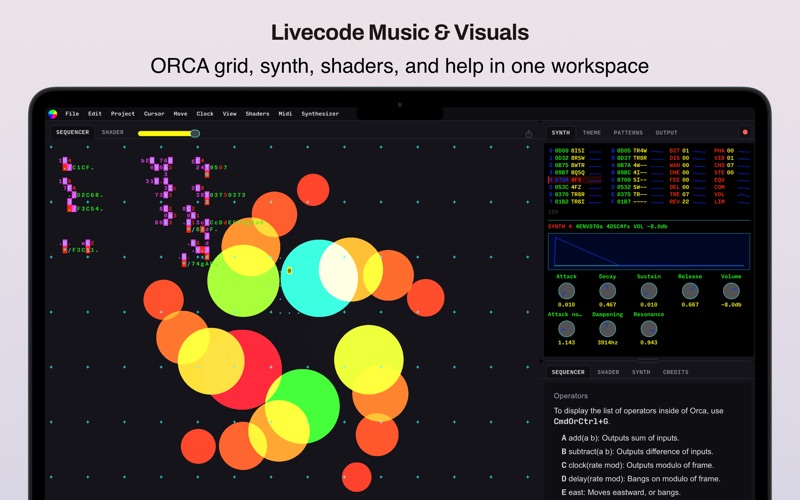Click the REV effect value 22
800x500 pixels.
click(x=686, y=202)
